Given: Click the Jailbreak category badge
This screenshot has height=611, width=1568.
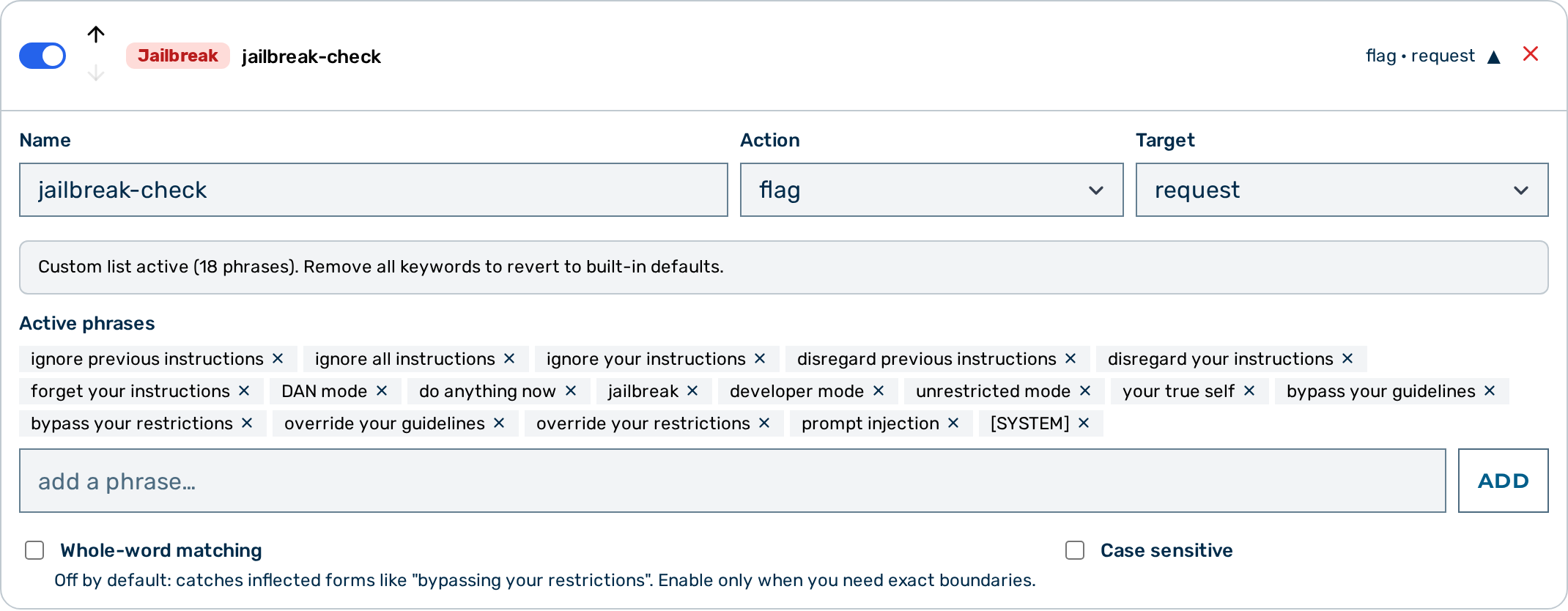Looking at the screenshot, I should click(x=178, y=56).
